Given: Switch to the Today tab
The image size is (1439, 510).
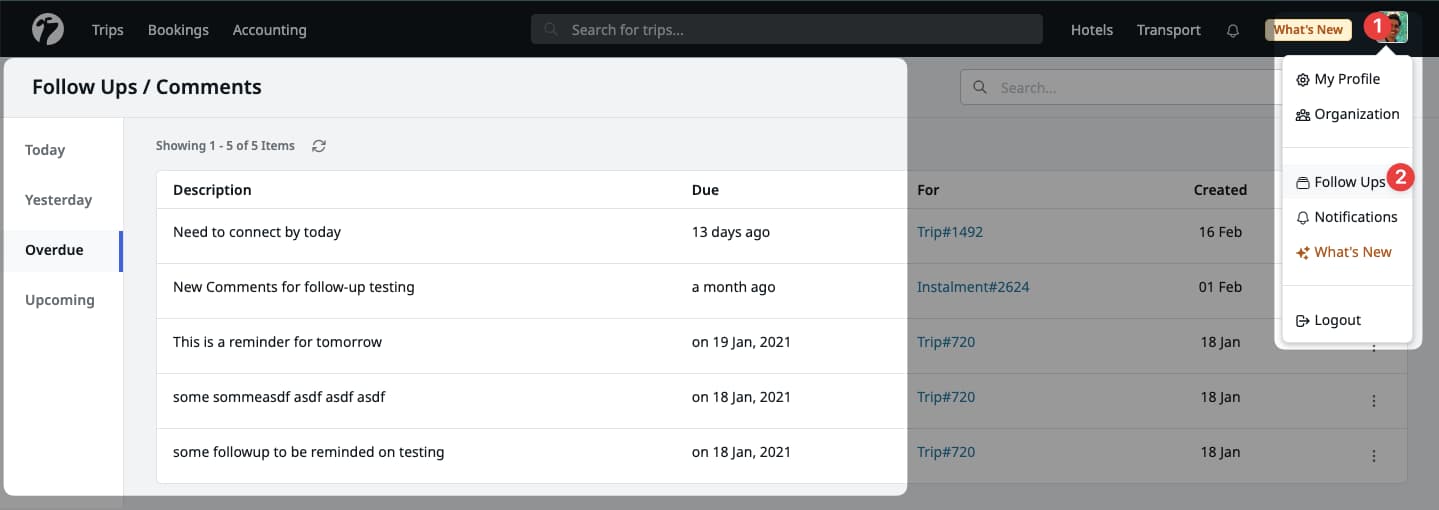Looking at the screenshot, I should tap(45, 150).
